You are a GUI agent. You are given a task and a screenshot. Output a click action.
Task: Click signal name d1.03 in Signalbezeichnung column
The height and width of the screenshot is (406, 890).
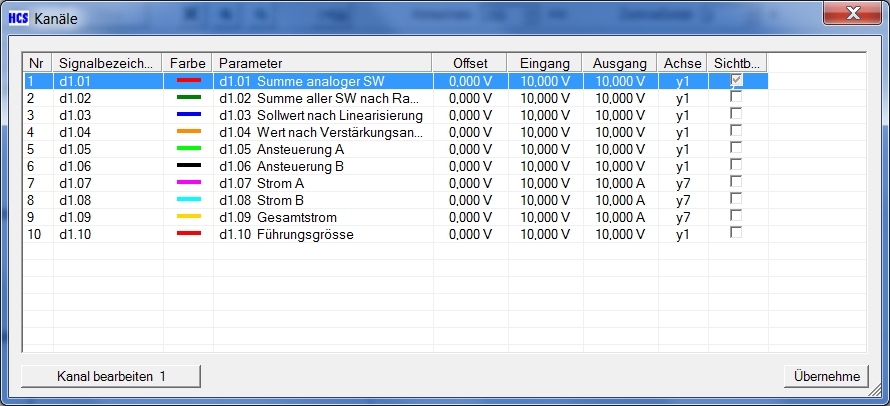75,115
